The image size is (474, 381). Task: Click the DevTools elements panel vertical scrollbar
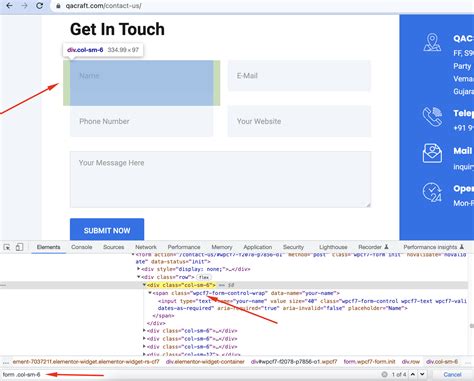tap(471, 326)
